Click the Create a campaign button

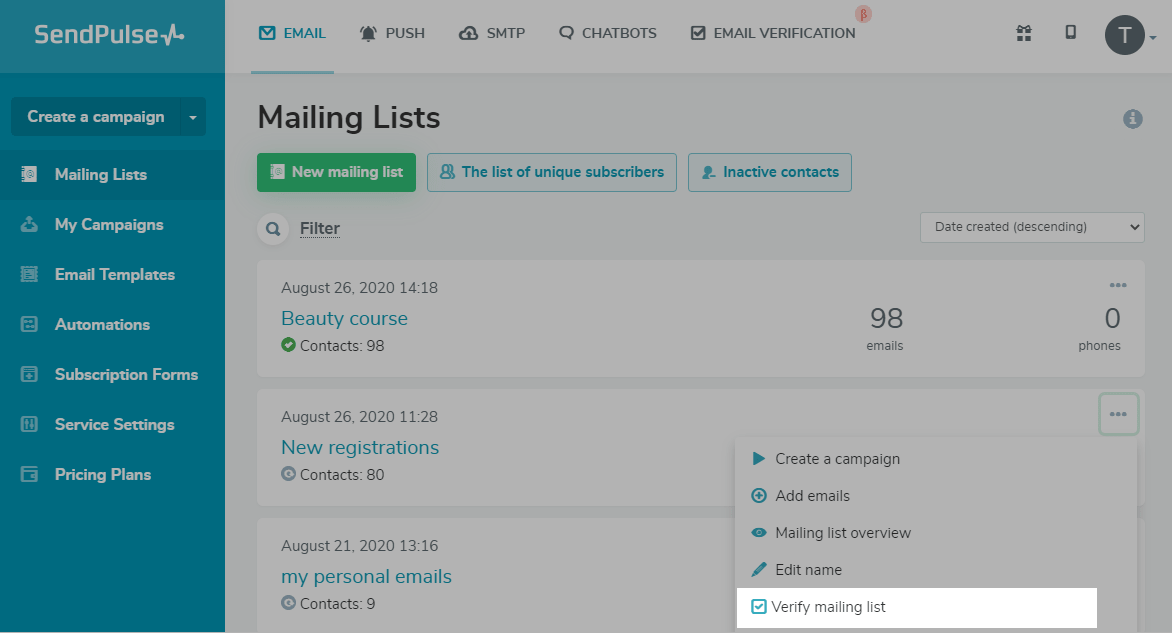96,117
